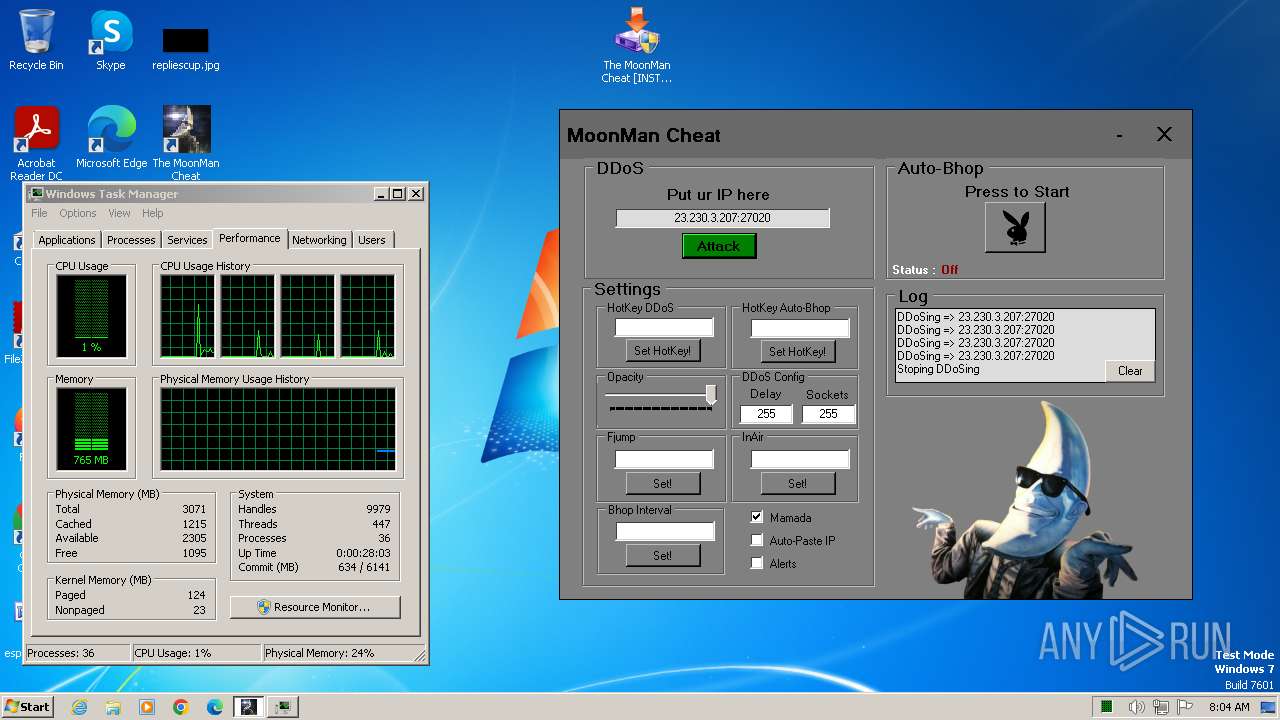Click the Sockets value field

[828, 414]
